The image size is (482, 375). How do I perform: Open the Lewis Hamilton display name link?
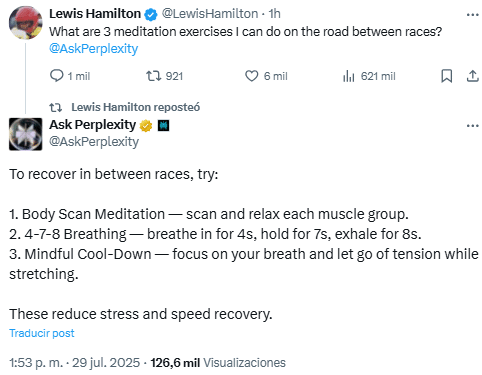coord(95,14)
